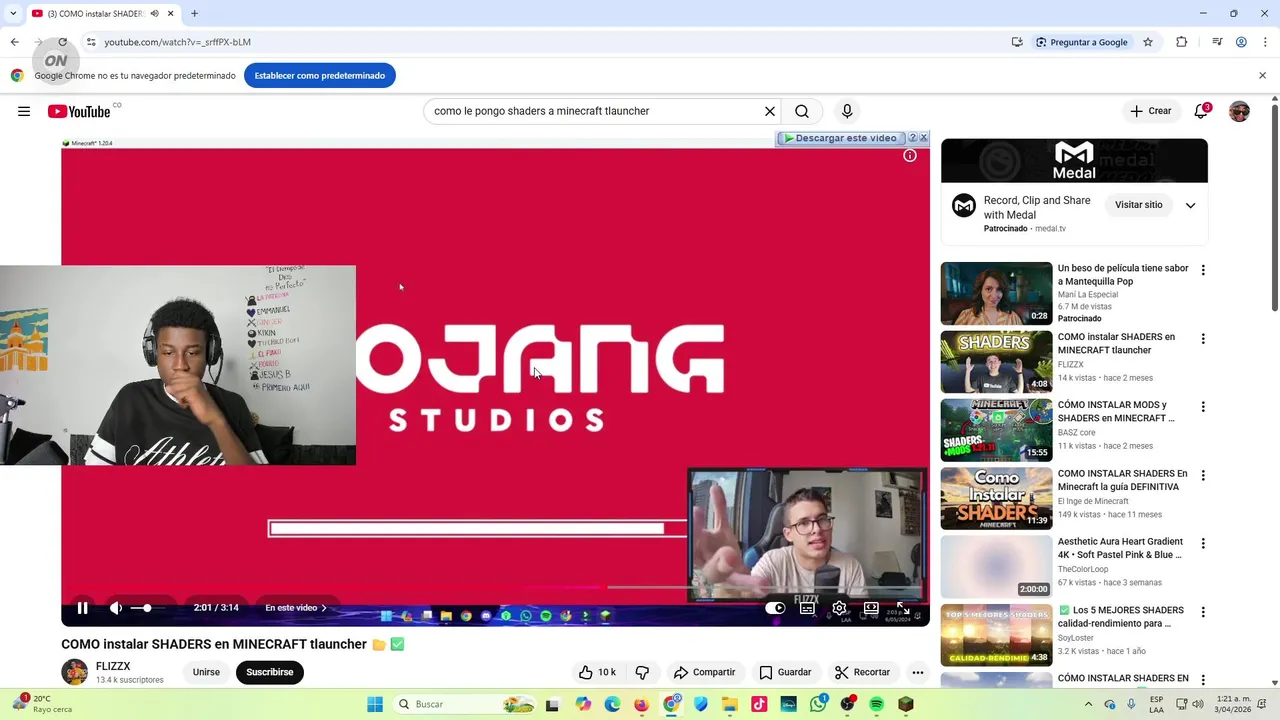Go to YouTube home via the logo
The image size is (1280, 720).
click(x=79, y=111)
